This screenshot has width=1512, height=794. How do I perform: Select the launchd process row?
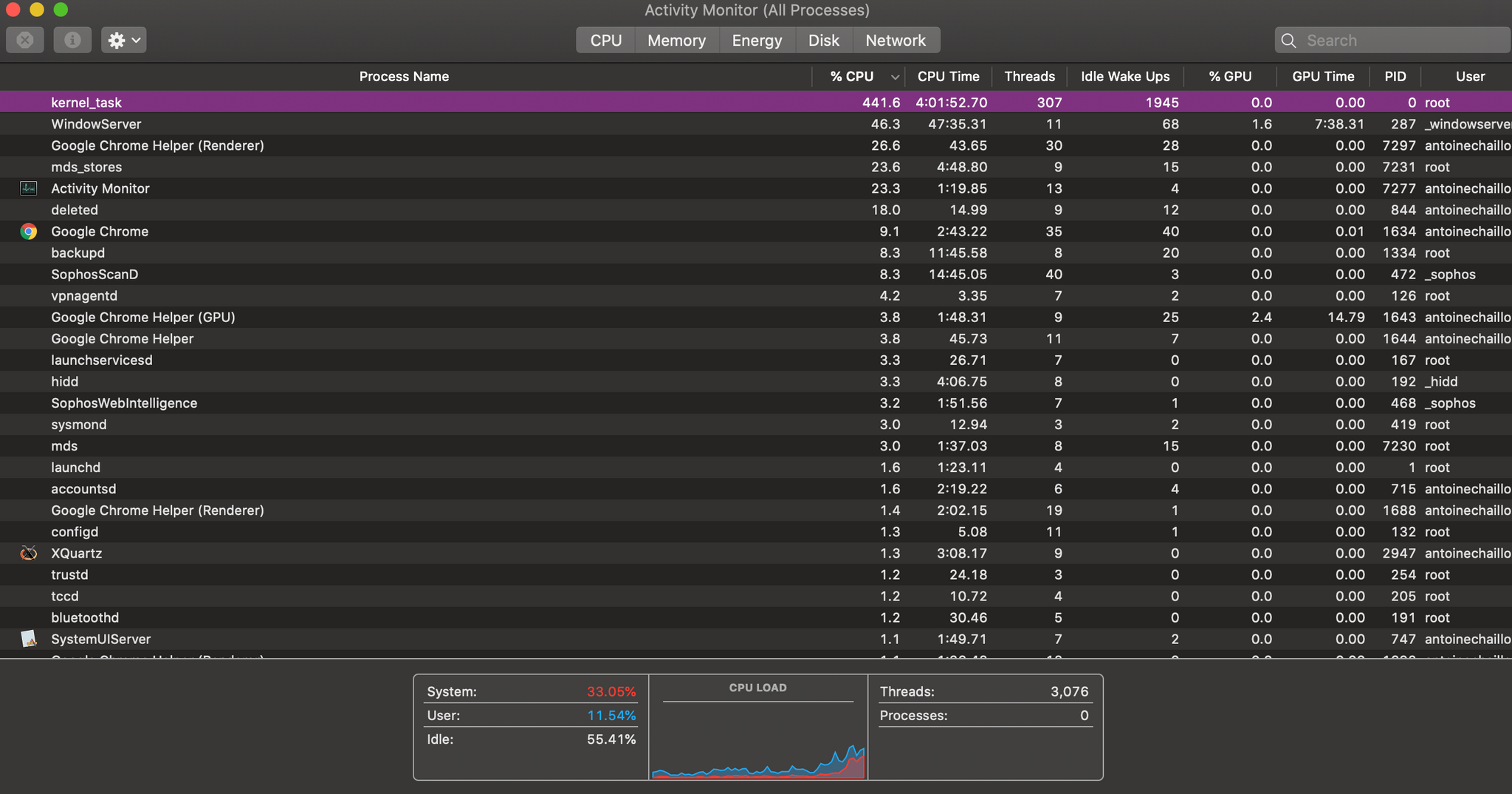coord(756,467)
